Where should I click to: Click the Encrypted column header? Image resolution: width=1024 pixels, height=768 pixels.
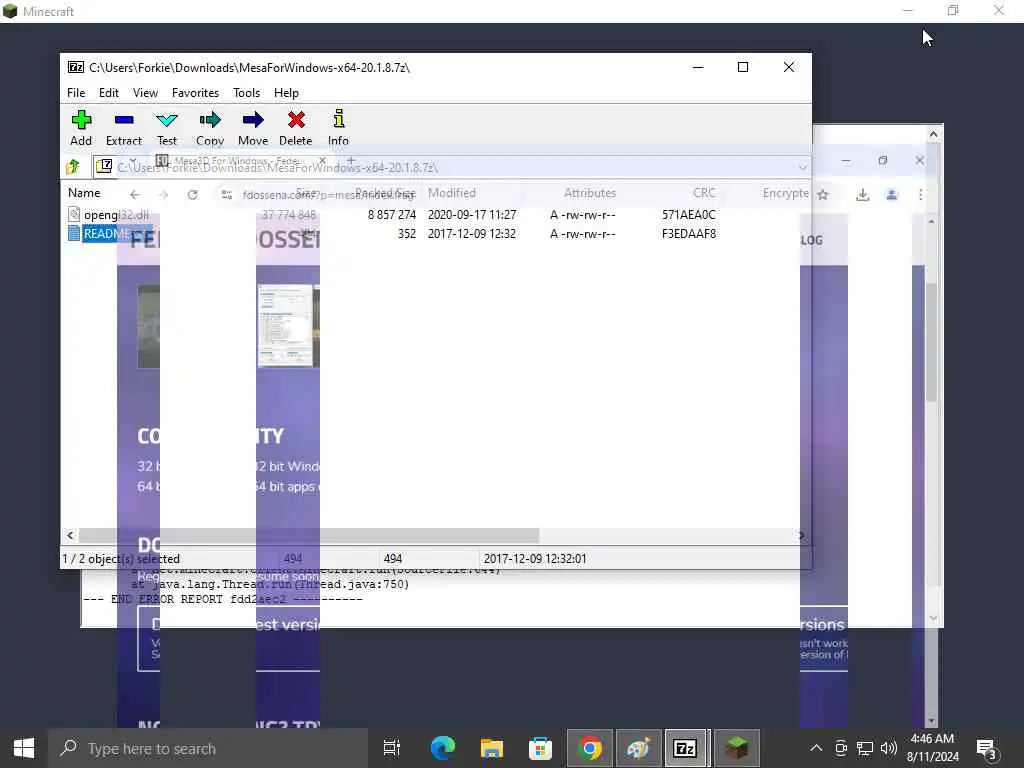tap(785, 193)
